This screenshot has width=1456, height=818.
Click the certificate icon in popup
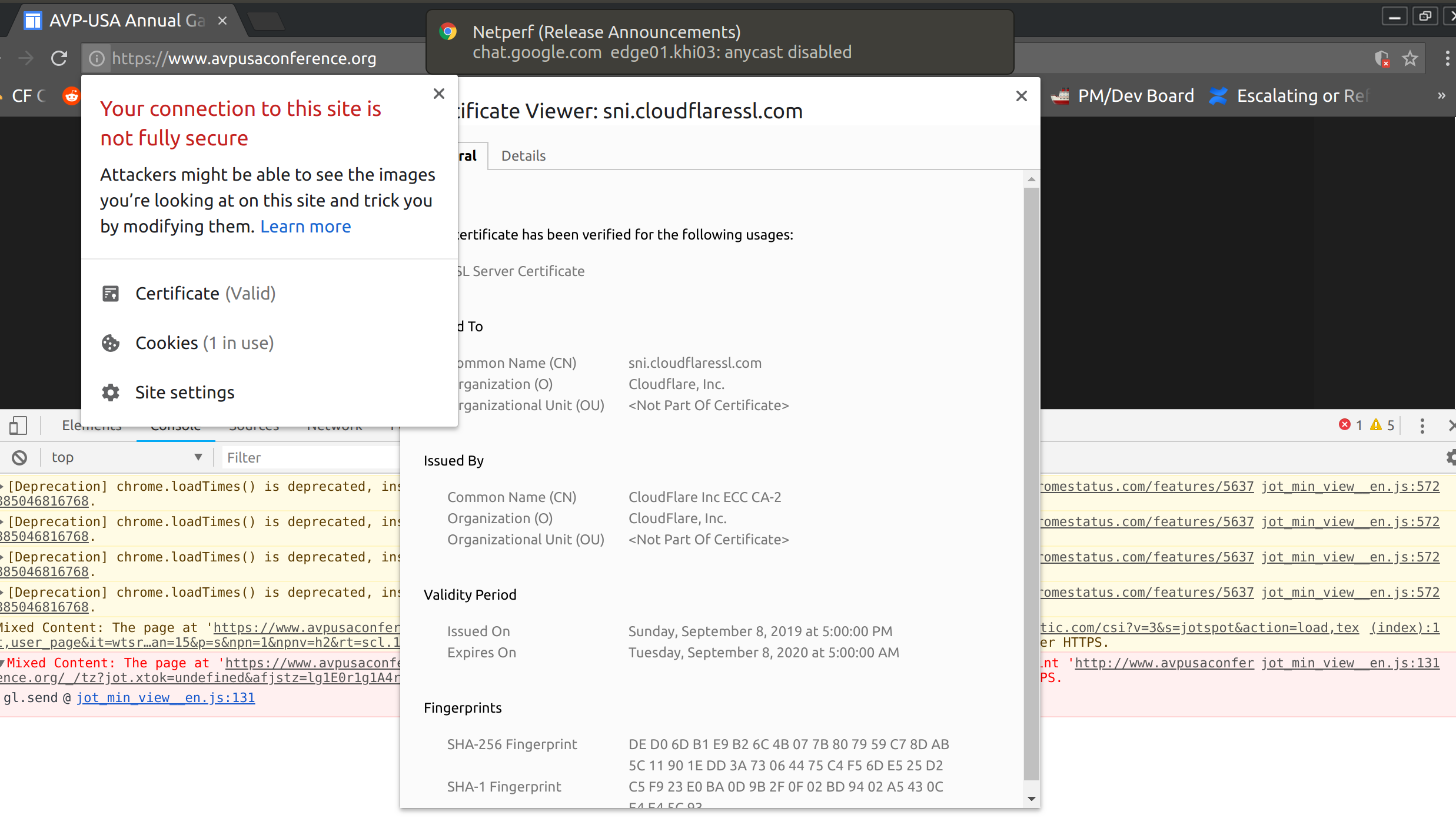(111, 294)
